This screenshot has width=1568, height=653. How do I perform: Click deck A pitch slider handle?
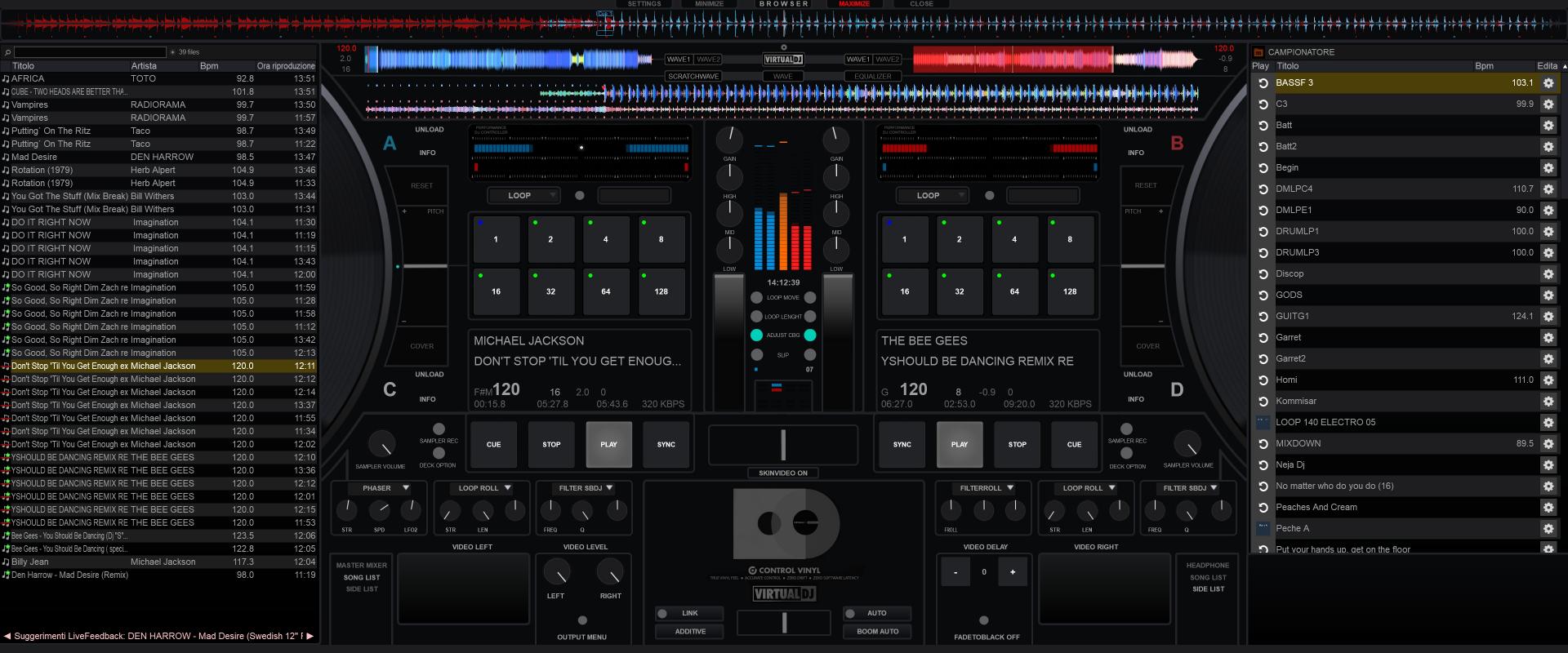[425, 266]
